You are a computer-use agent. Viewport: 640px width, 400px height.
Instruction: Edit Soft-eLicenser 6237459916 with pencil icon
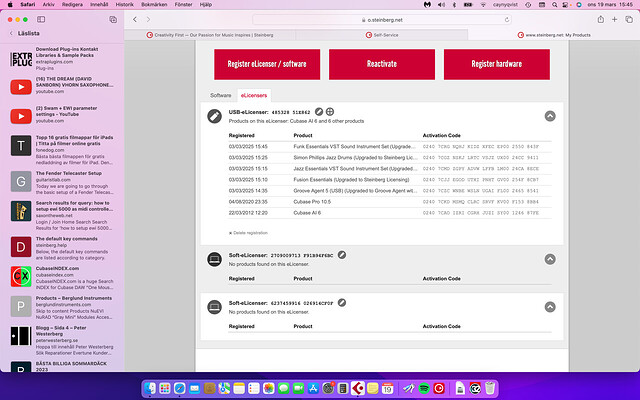(342, 302)
